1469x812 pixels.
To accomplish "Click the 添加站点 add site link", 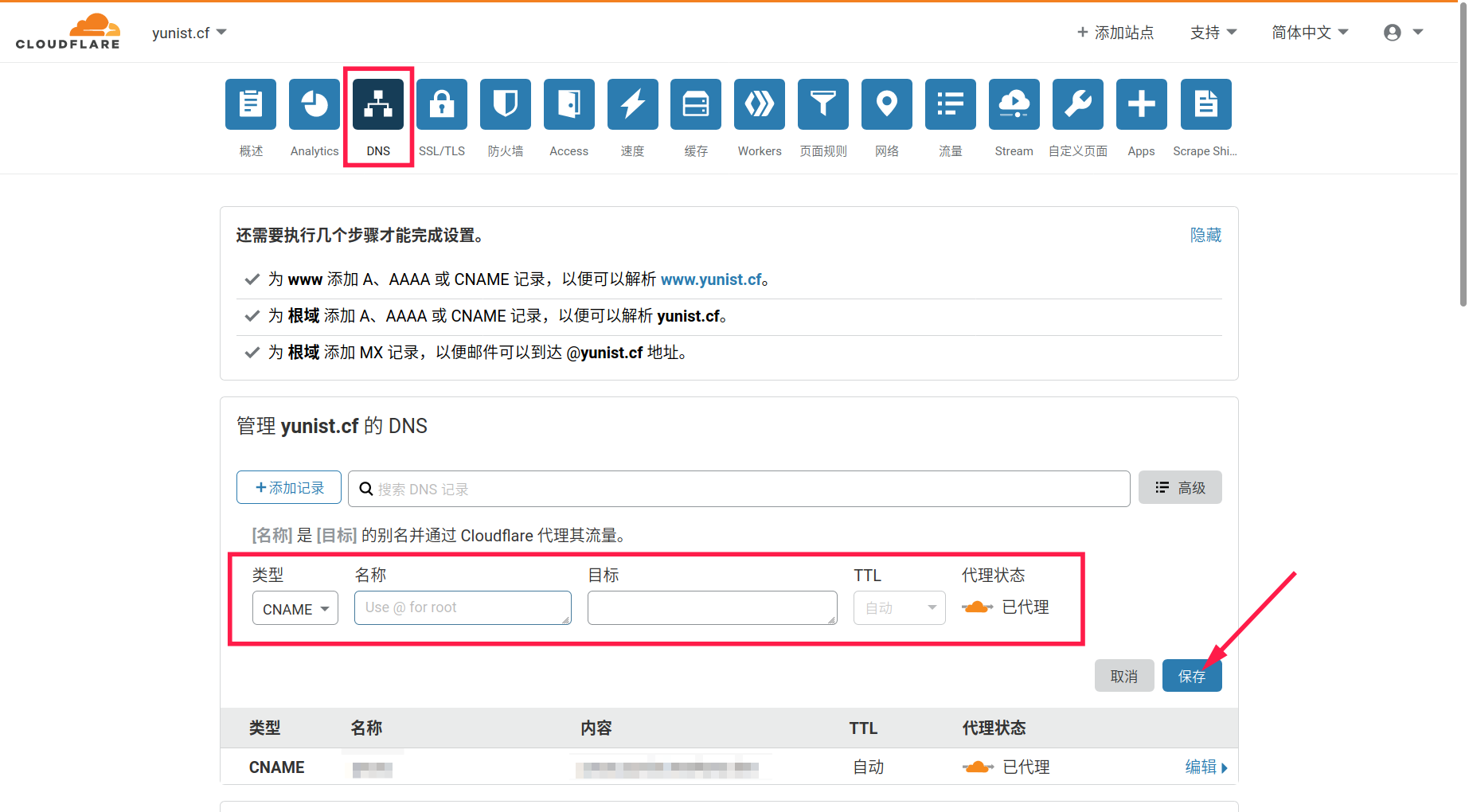I will tap(1115, 33).
